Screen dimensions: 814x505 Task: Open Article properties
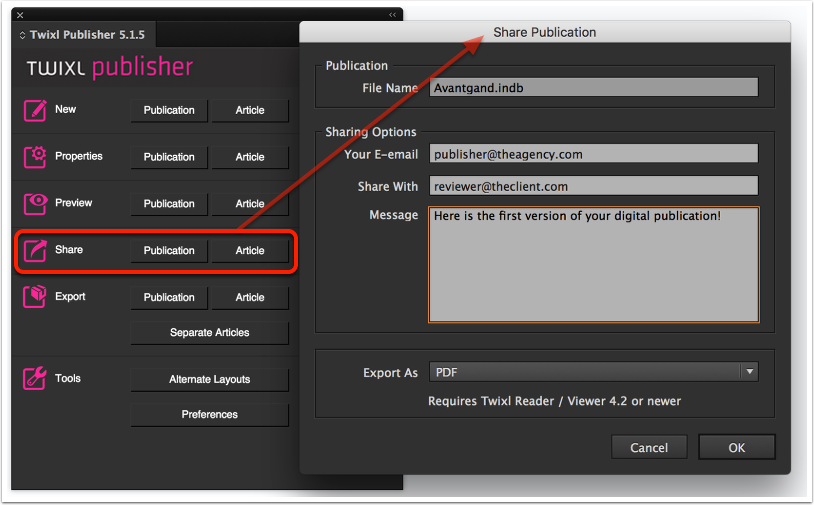click(x=250, y=157)
